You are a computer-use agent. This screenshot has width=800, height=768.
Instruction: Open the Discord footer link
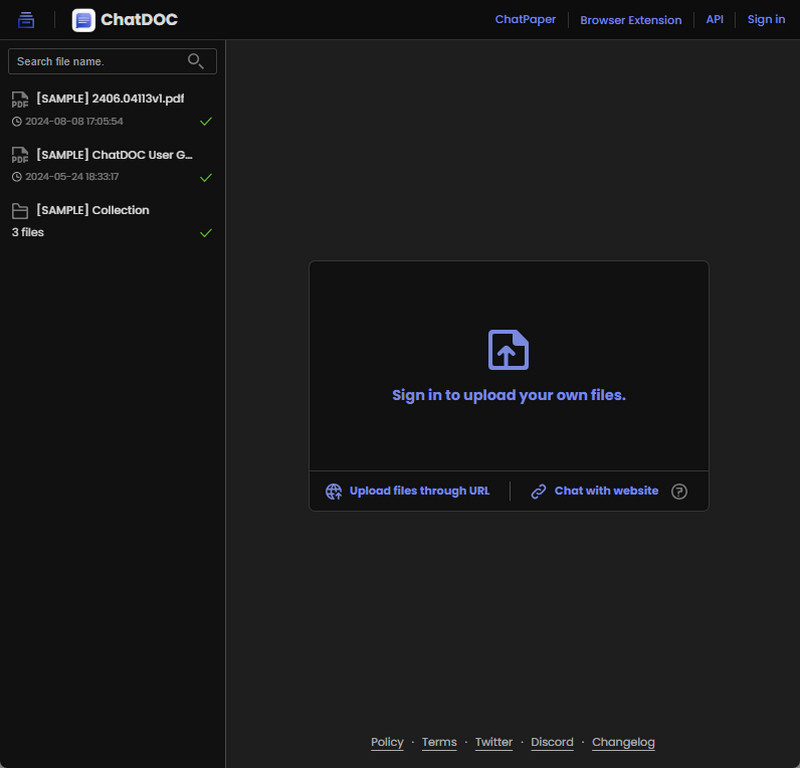coord(552,742)
